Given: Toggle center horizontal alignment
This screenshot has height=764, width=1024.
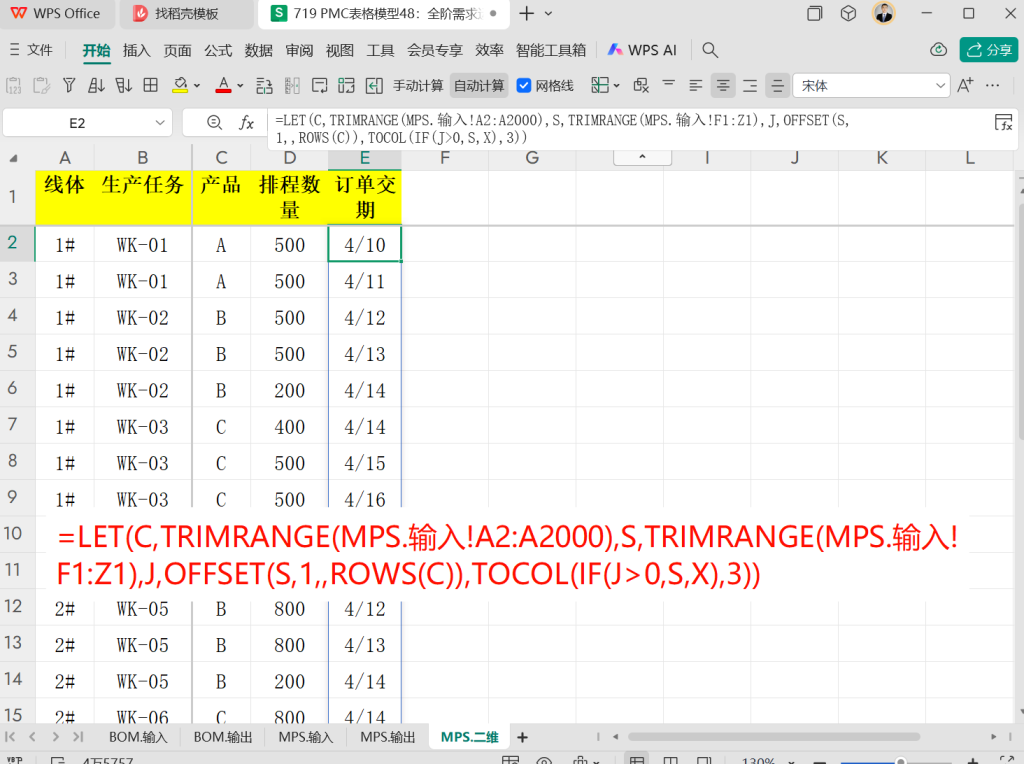Looking at the screenshot, I should [x=723, y=86].
